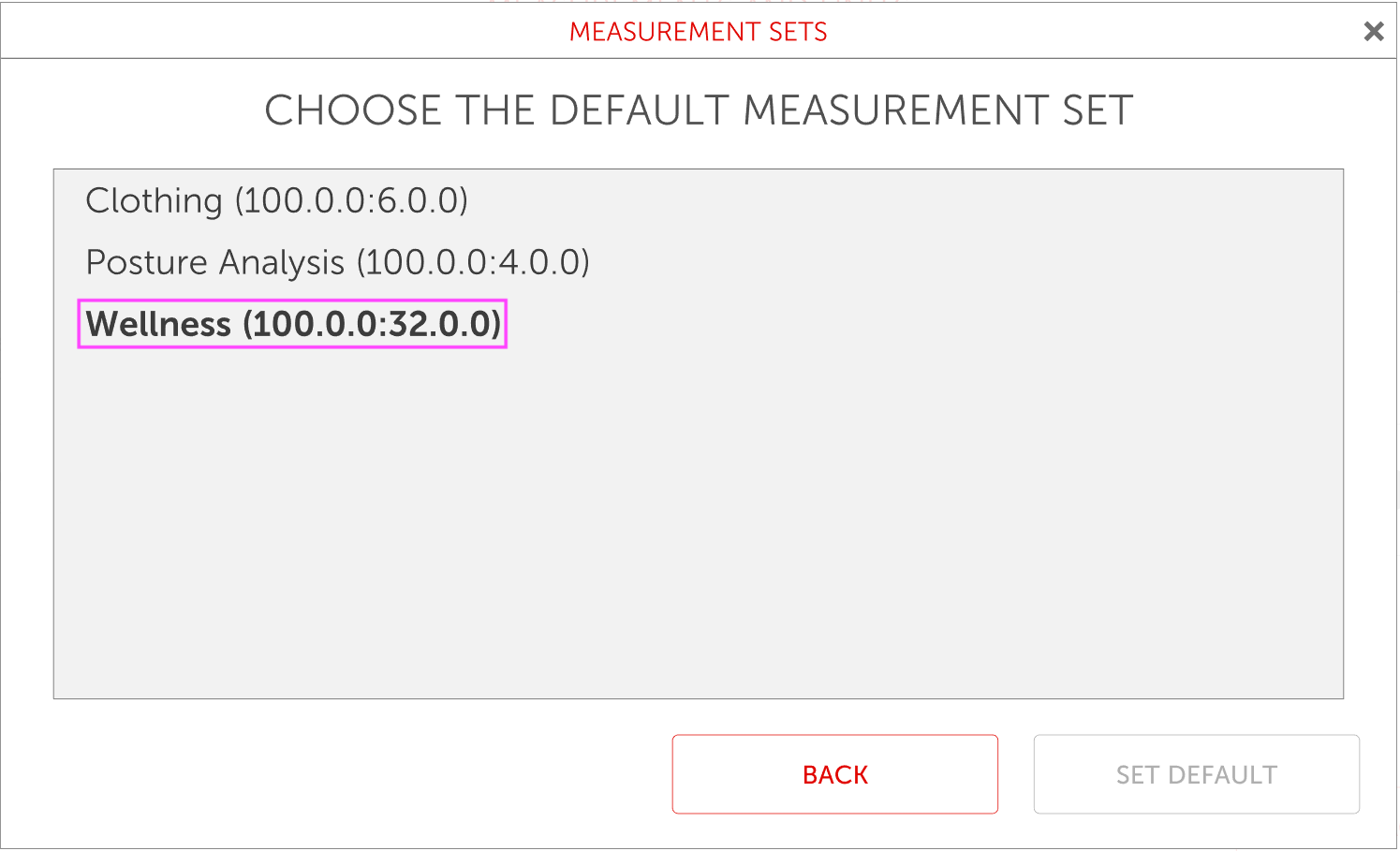Return to the previous screen with Back
The height and width of the screenshot is (851, 1400).
834,774
